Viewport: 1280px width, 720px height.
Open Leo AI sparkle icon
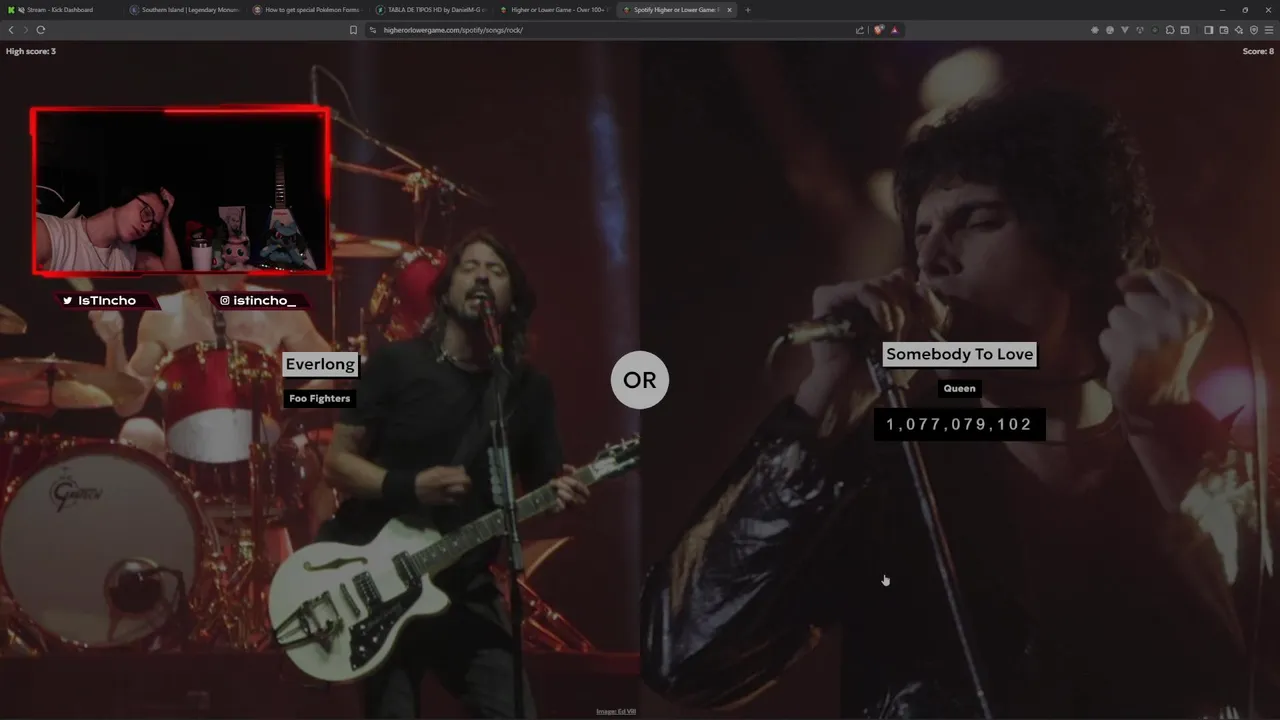(1238, 30)
